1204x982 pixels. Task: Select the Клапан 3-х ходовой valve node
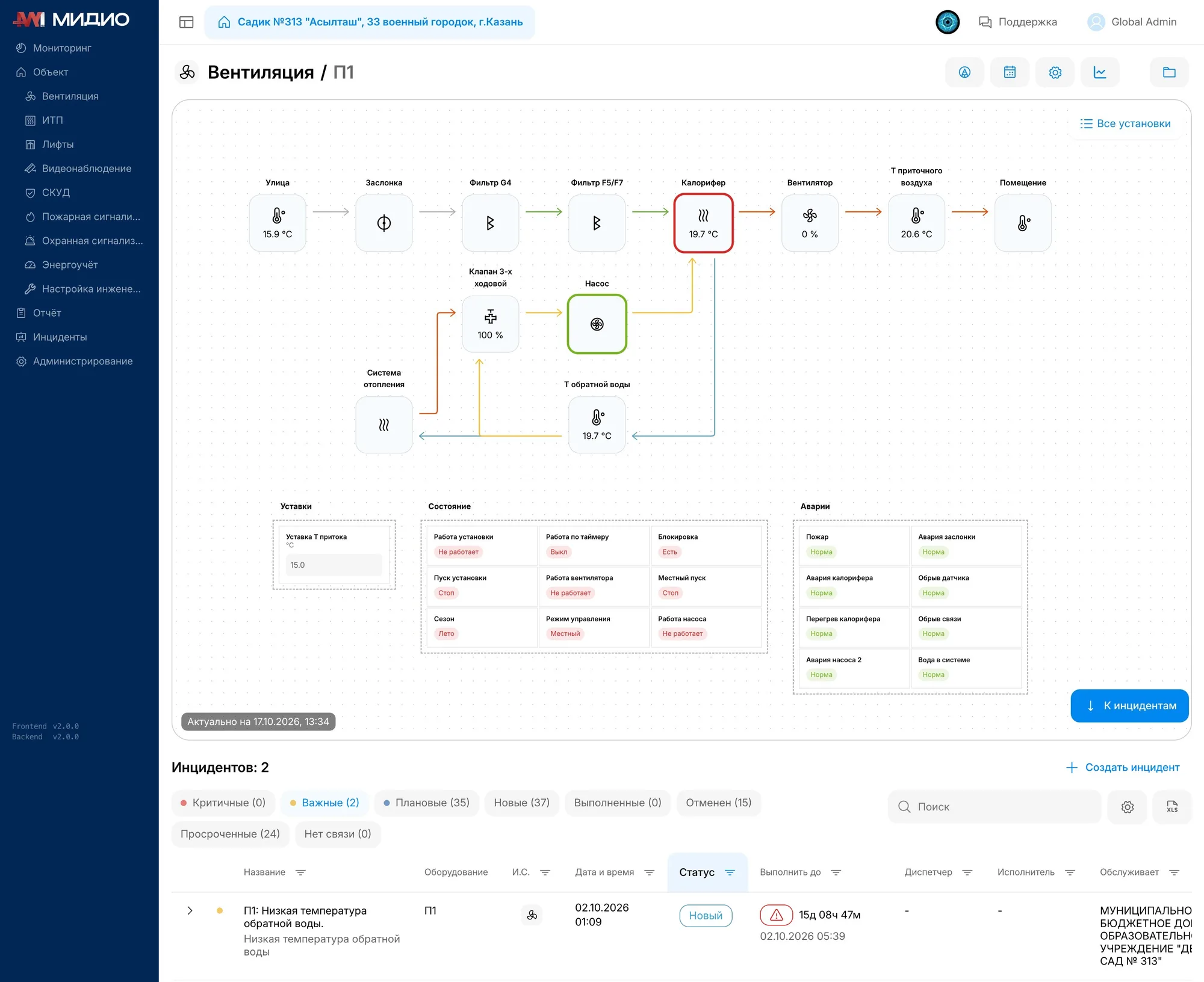[491, 324]
